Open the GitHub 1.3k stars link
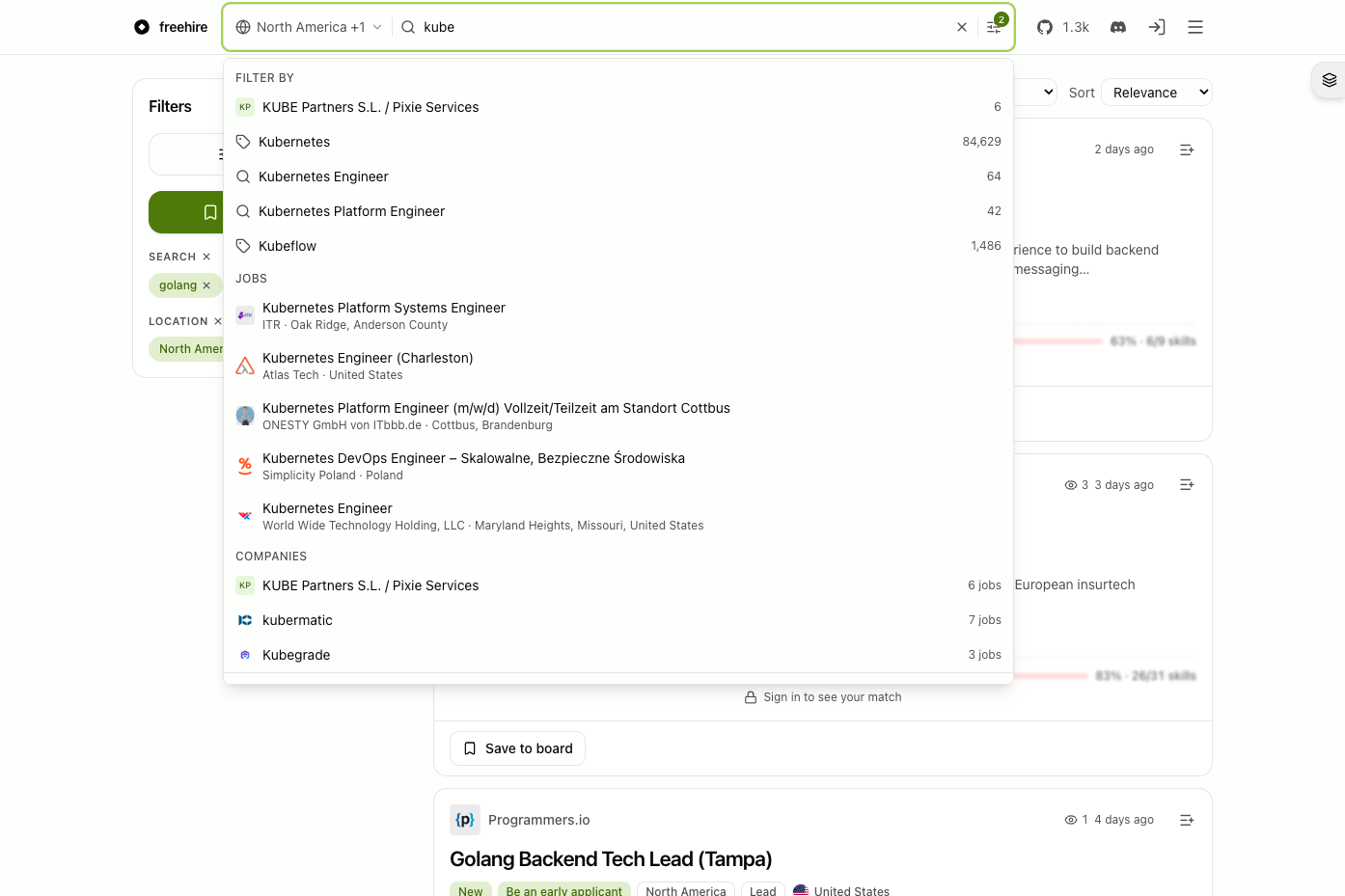The width and height of the screenshot is (1345, 896). pos(1062,27)
